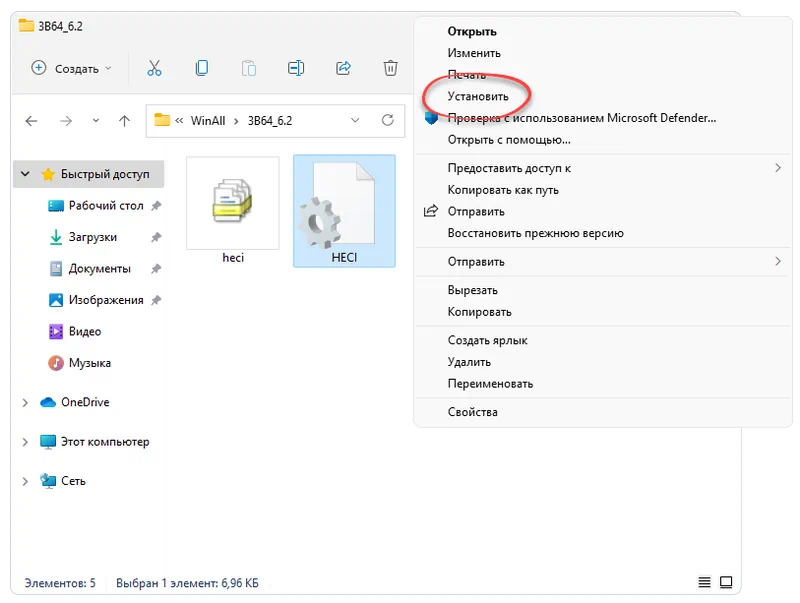This screenshot has height=603, width=800.
Task: Show hidden path with double chevron
Action: 179,121
